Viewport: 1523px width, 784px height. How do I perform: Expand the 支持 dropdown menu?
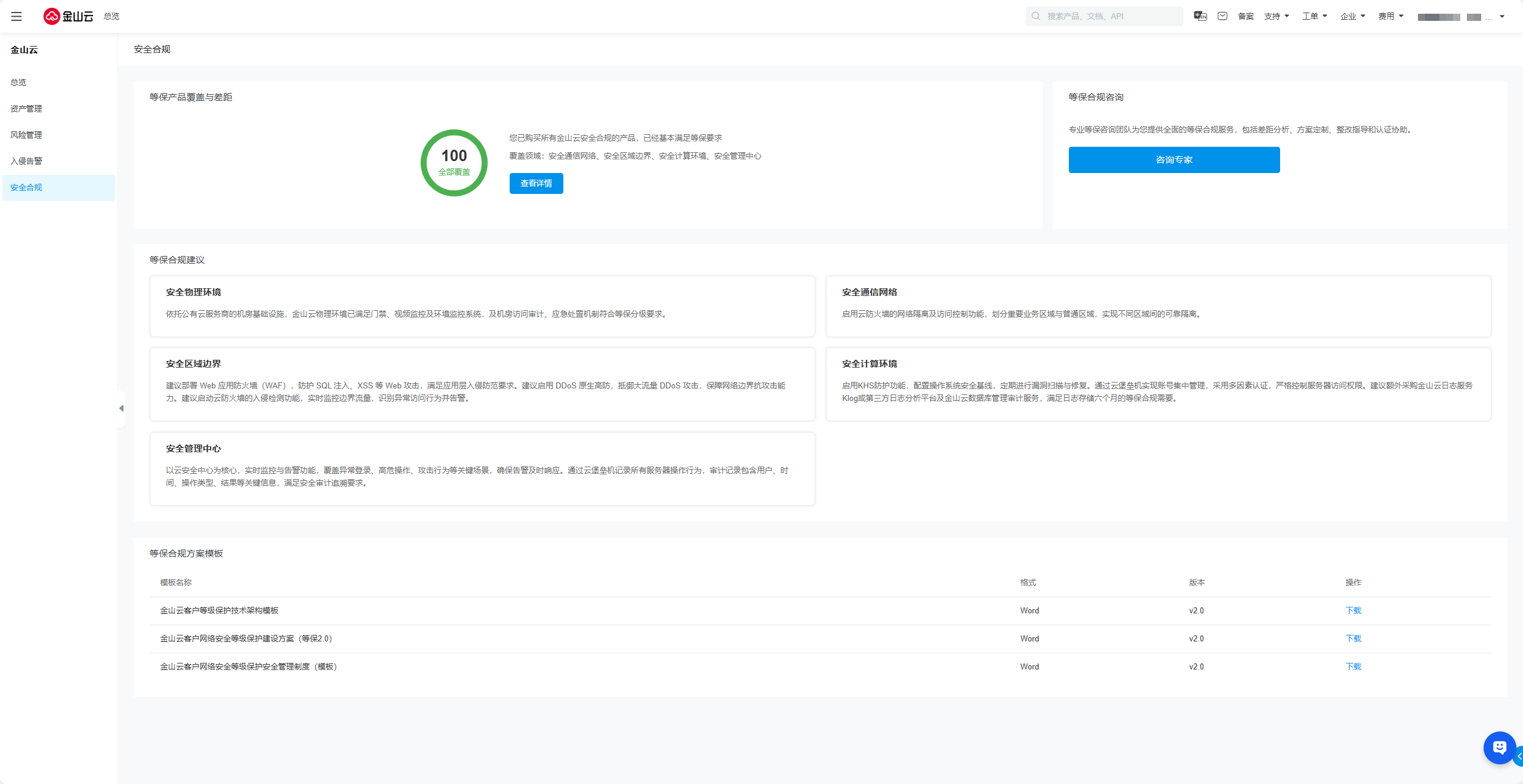1277,16
